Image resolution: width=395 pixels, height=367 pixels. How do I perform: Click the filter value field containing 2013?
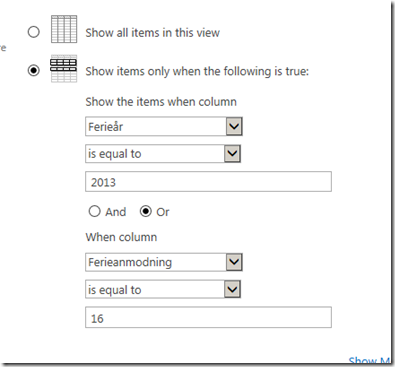tap(208, 182)
